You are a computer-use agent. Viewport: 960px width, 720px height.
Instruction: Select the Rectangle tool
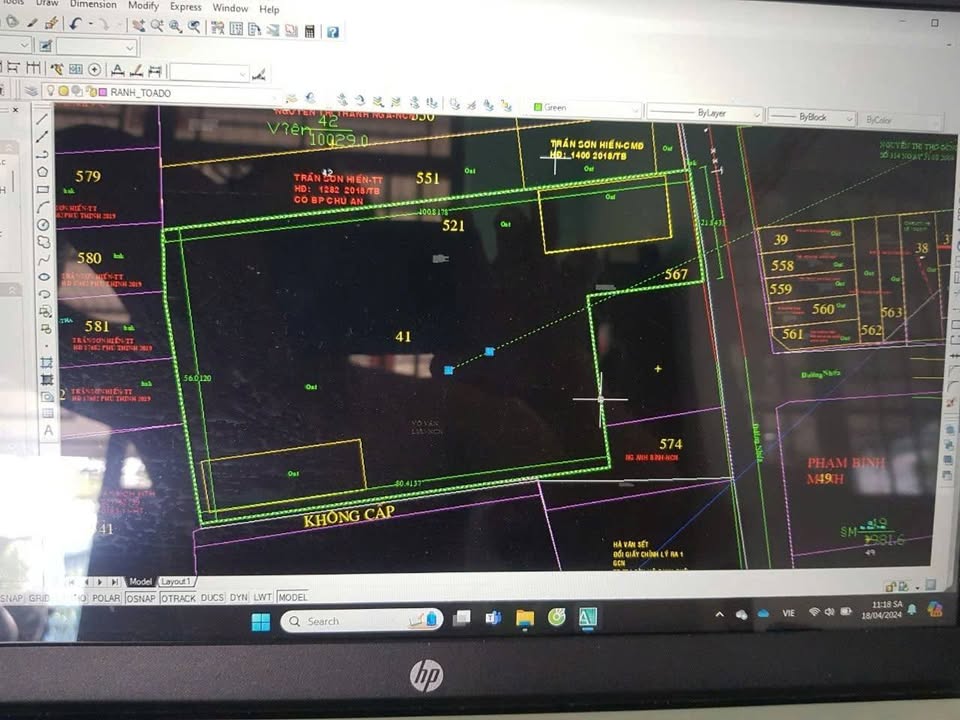tap(42, 189)
